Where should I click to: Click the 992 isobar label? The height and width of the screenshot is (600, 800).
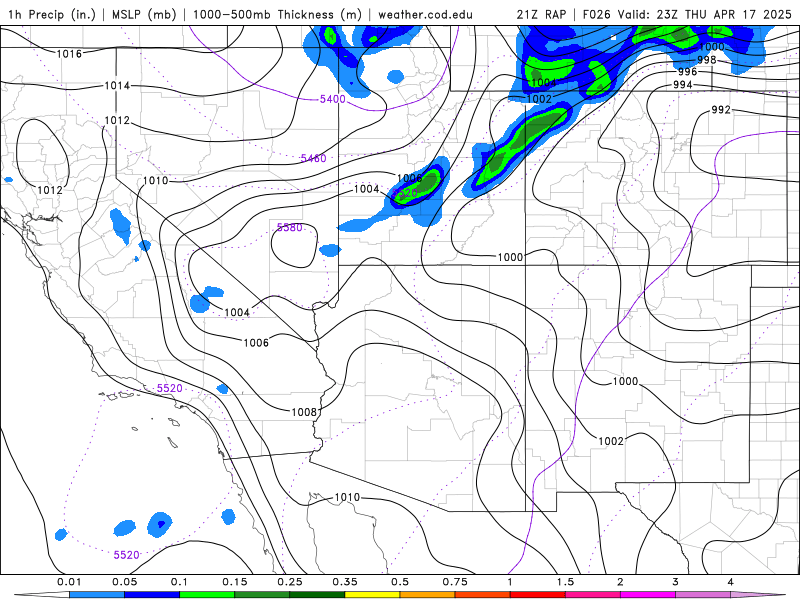pos(721,110)
